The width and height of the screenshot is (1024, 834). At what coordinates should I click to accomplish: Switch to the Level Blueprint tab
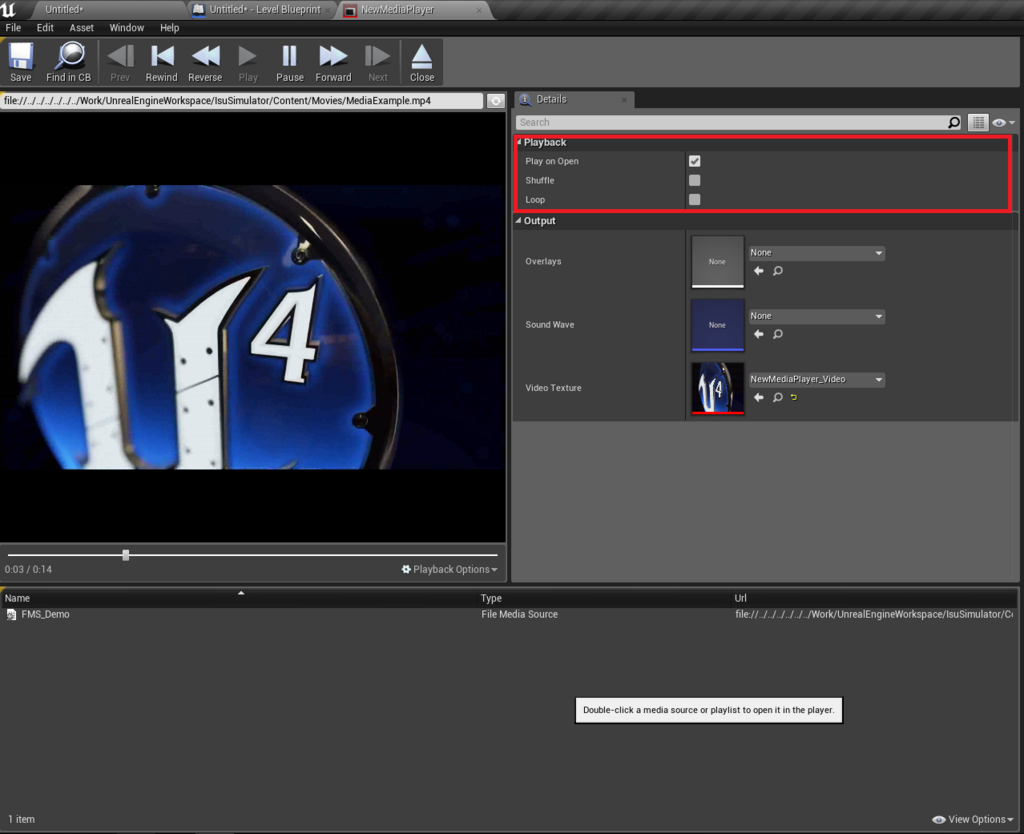tap(264, 9)
